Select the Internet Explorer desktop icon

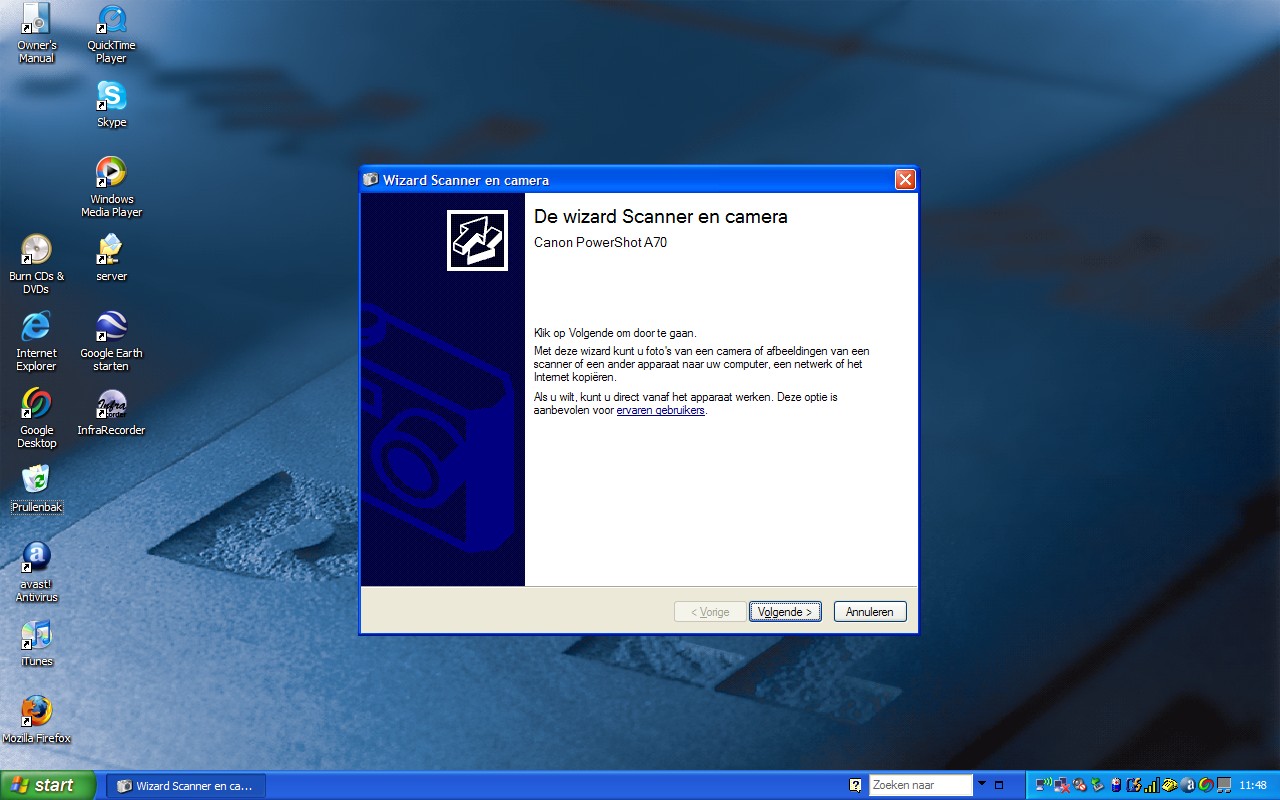tap(36, 341)
